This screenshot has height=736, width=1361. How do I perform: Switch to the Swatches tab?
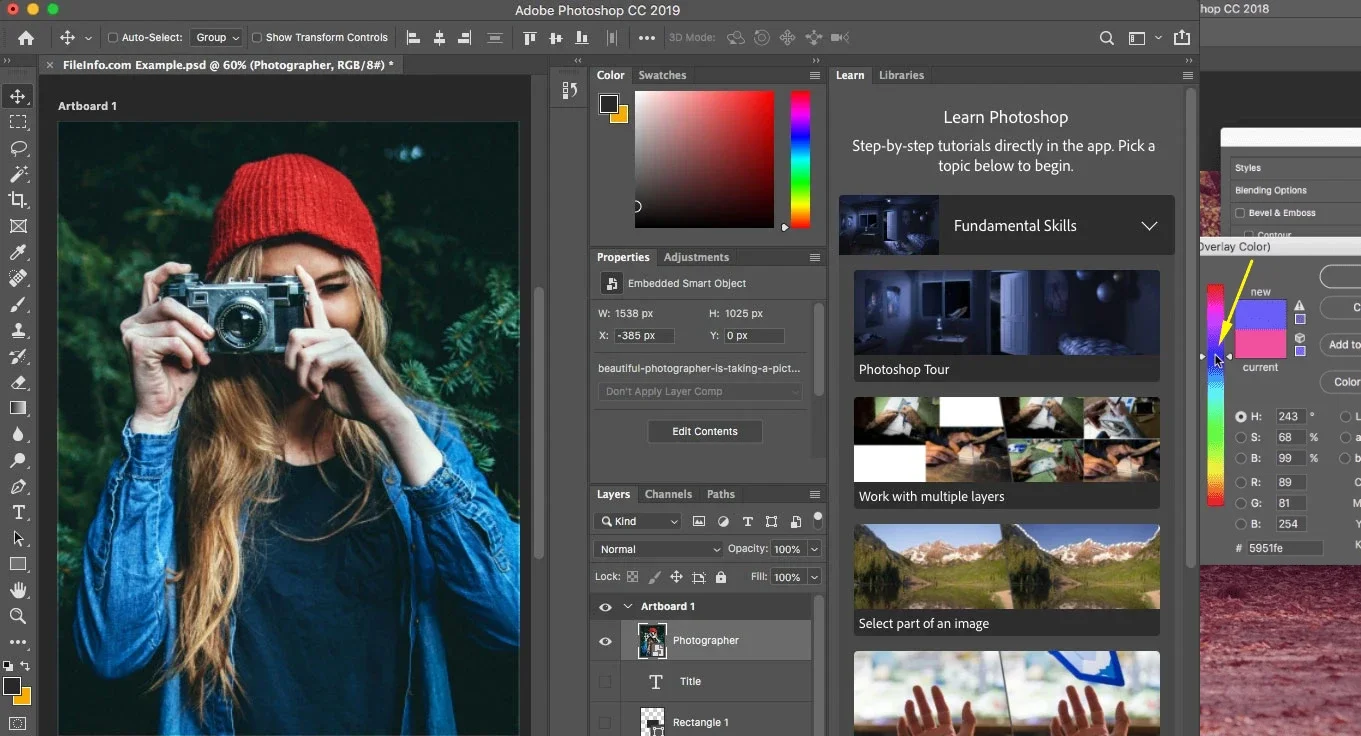click(662, 75)
